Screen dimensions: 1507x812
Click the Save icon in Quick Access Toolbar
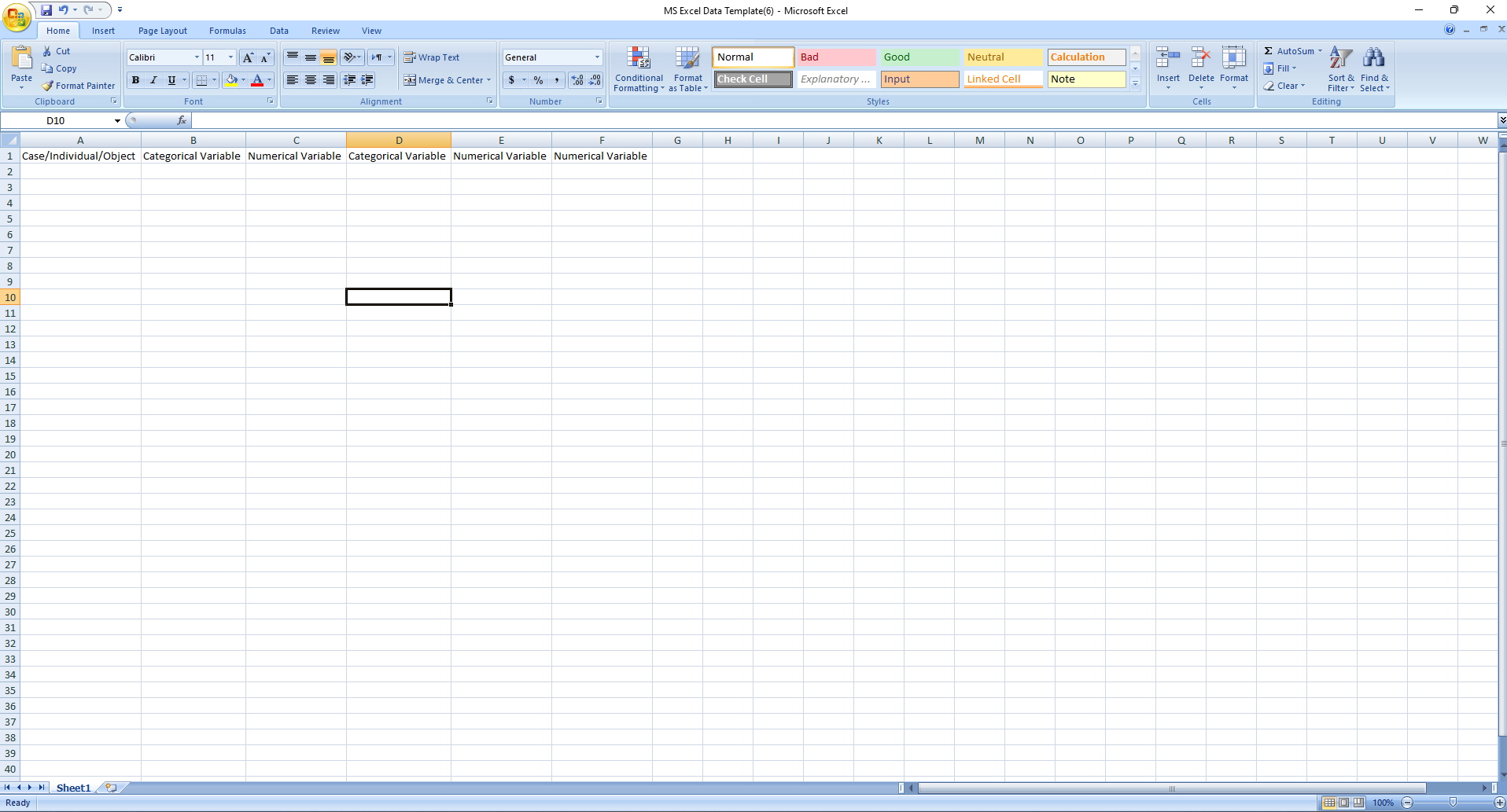(46, 10)
